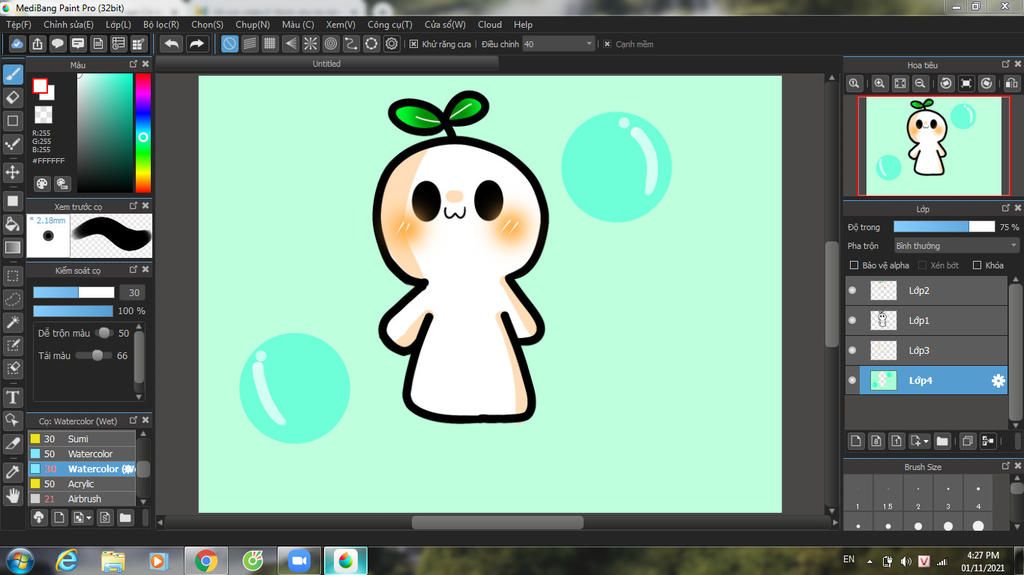The height and width of the screenshot is (575, 1024).
Task: Open the Bộ lọc(R) menu
Action: coord(161,24)
